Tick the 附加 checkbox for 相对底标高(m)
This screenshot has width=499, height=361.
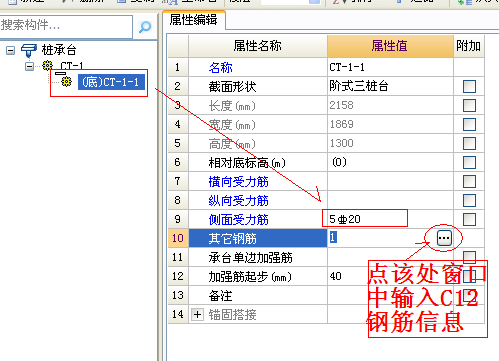469,162
